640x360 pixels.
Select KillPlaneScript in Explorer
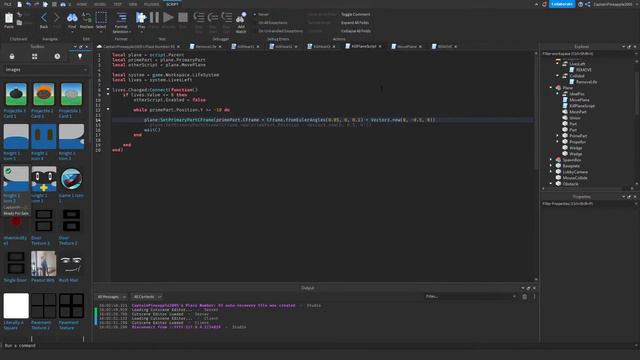pos(582,106)
